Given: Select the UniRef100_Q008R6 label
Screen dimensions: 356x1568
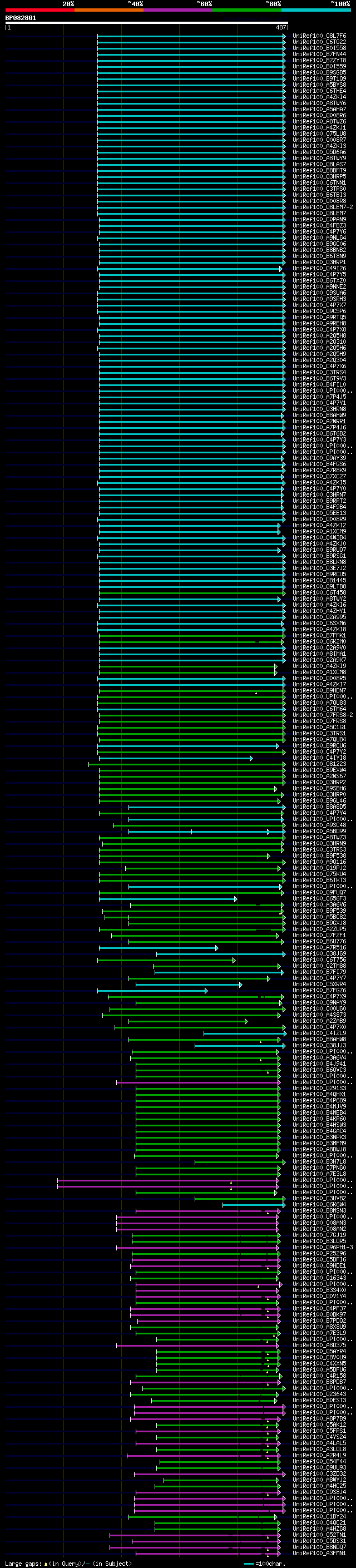Looking at the screenshot, I should pos(319,116).
